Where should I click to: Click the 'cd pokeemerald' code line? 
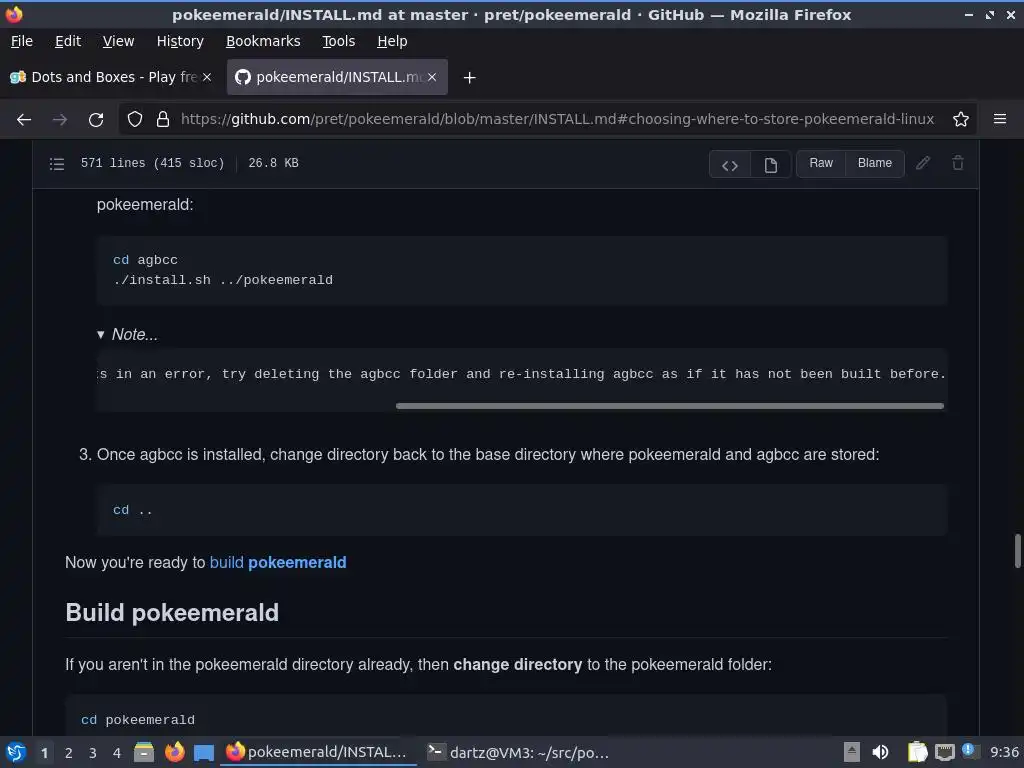[x=138, y=720]
